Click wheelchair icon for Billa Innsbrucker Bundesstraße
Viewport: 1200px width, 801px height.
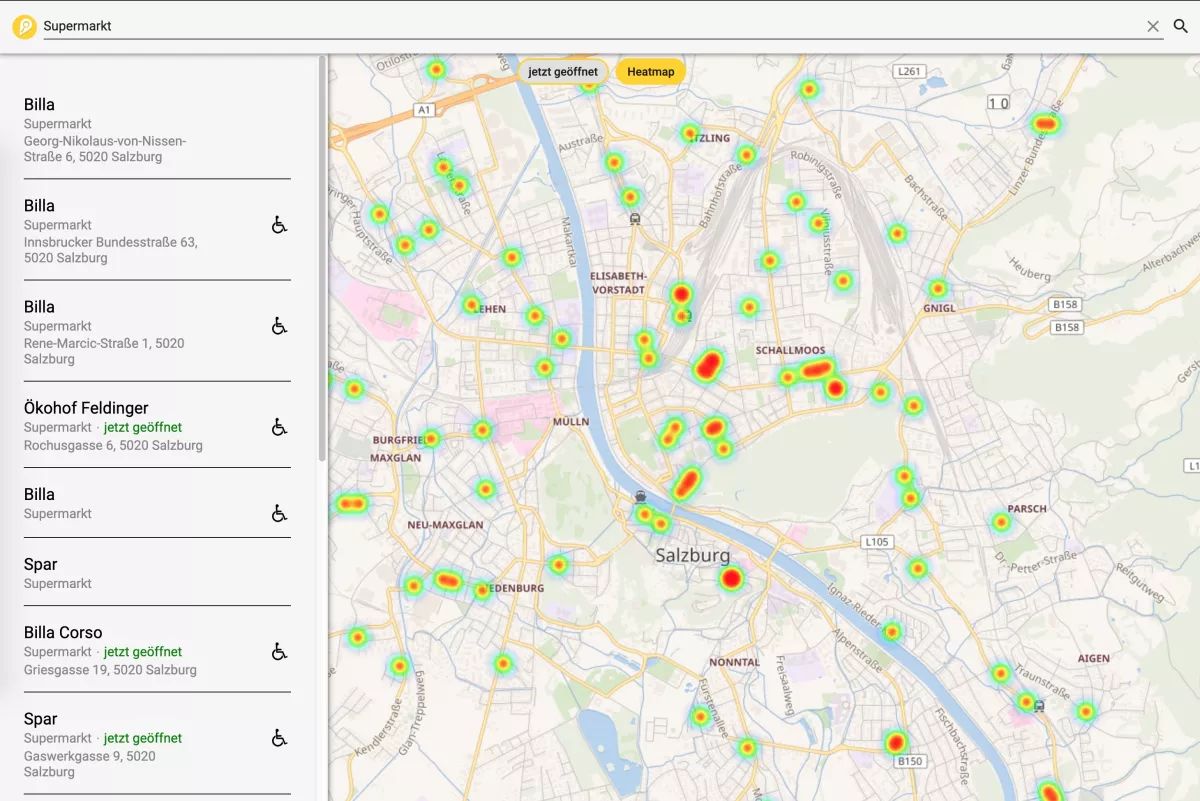(279, 225)
